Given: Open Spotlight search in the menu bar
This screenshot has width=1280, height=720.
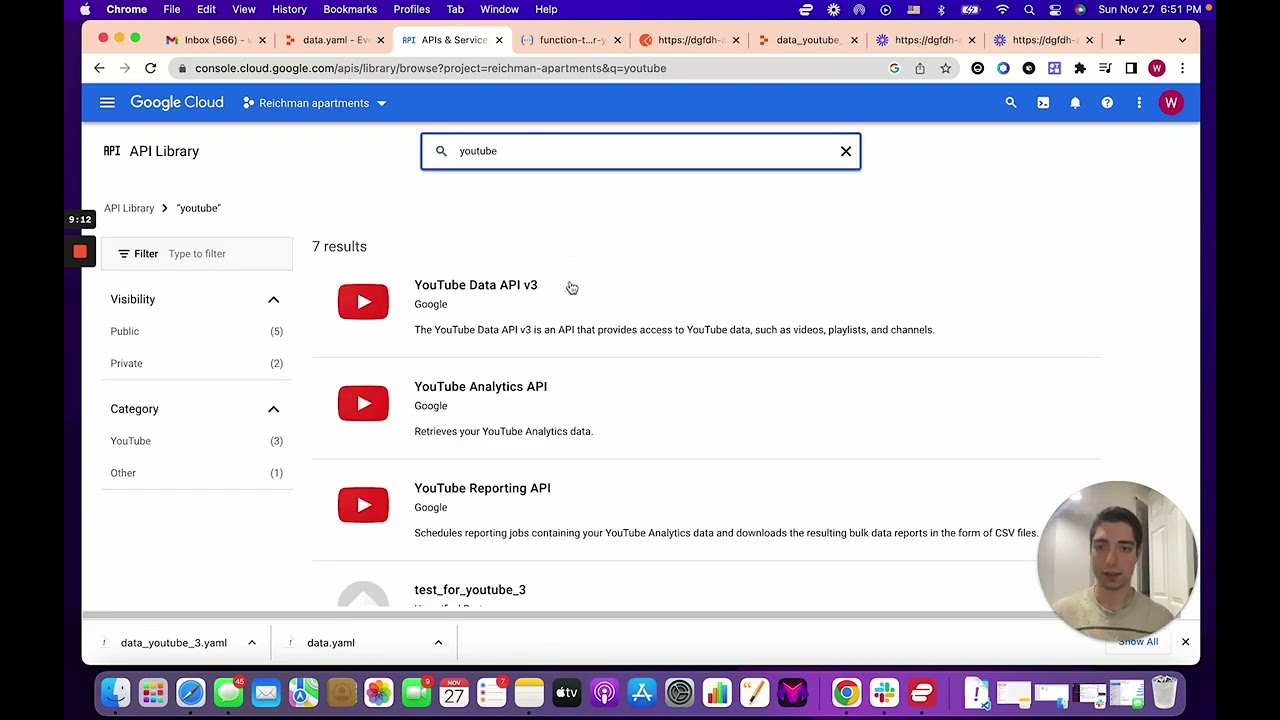Looking at the screenshot, I should tap(1029, 9).
